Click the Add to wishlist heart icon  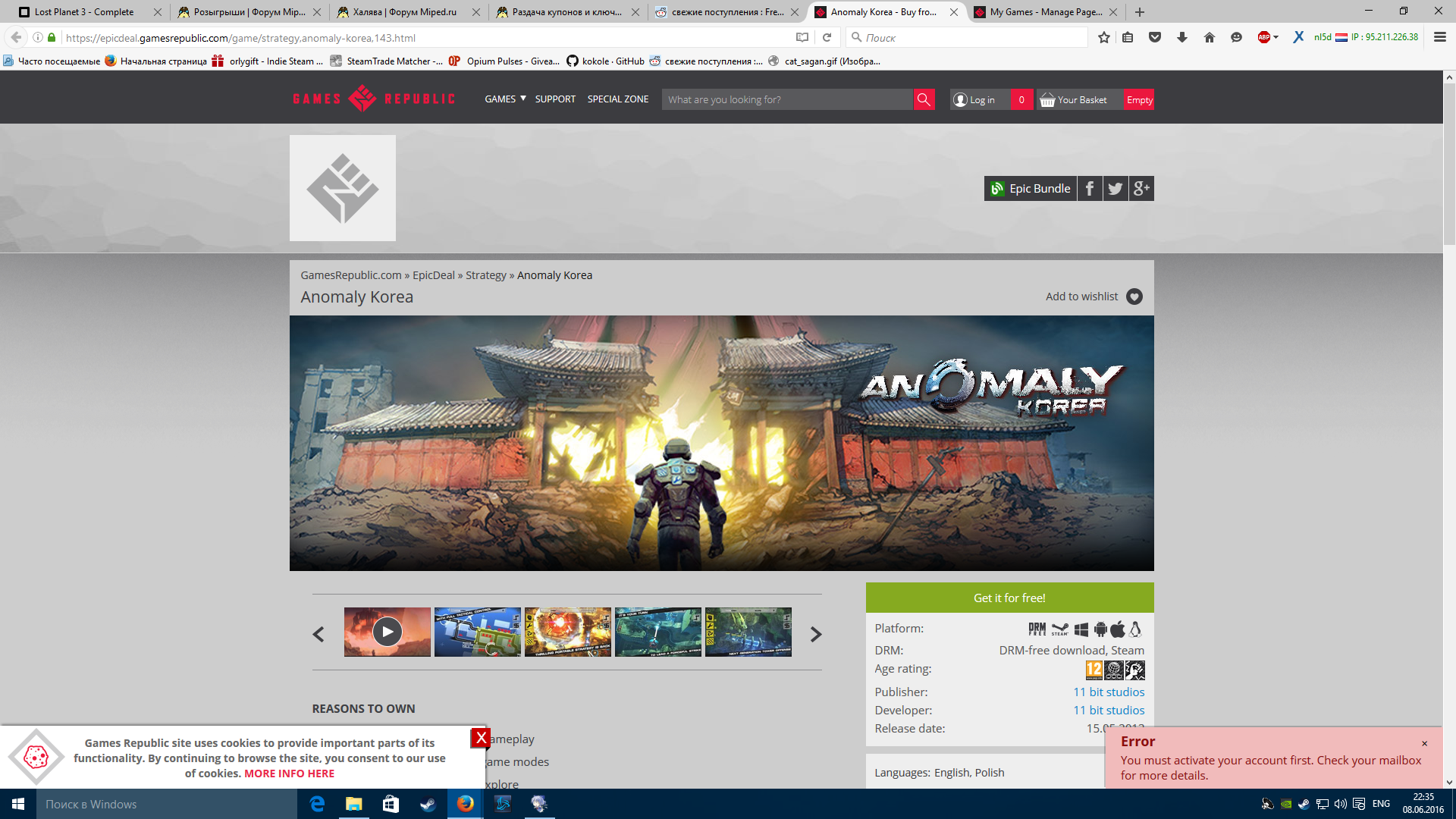tap(1134, 297)
